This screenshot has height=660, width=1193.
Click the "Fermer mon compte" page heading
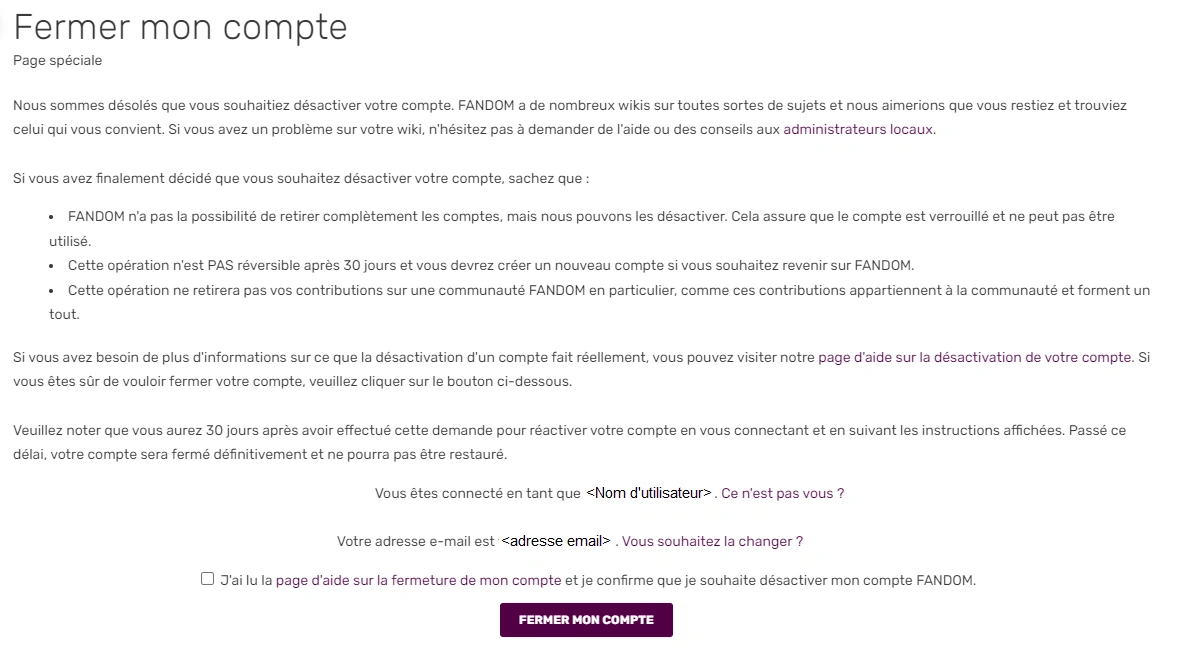180,27
